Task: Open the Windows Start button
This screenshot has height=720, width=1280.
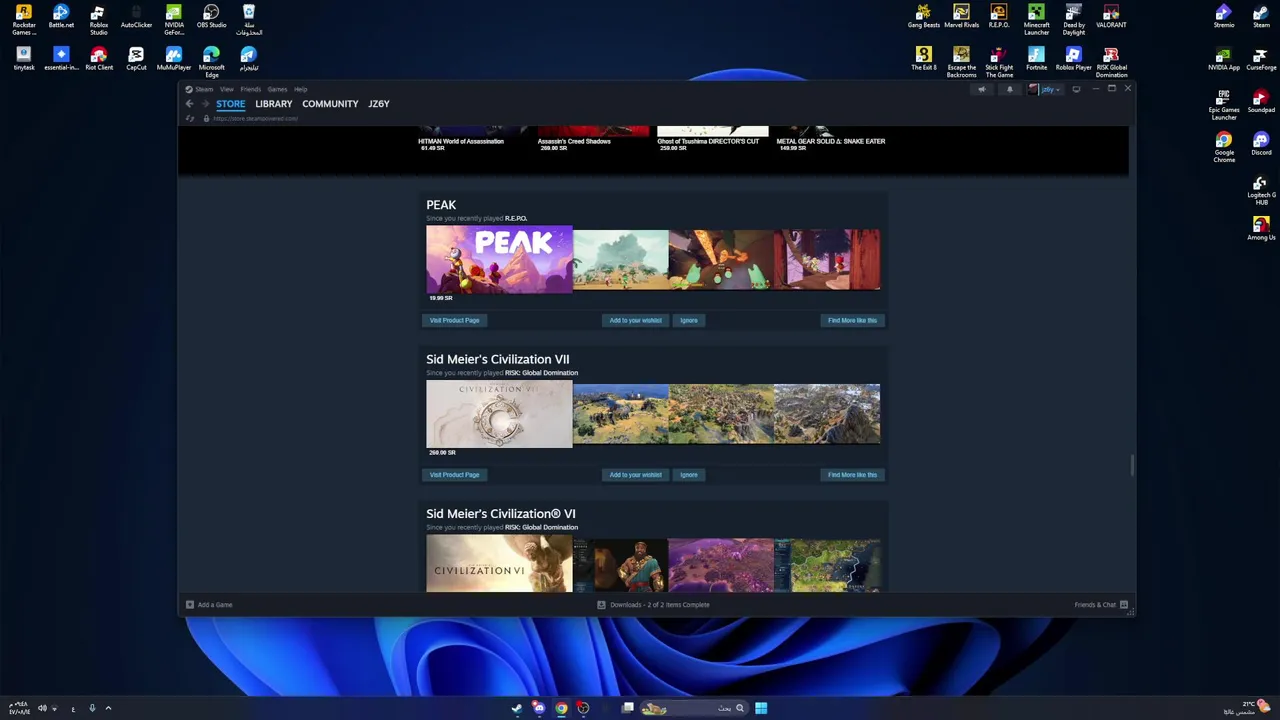Action: point(761,708)
